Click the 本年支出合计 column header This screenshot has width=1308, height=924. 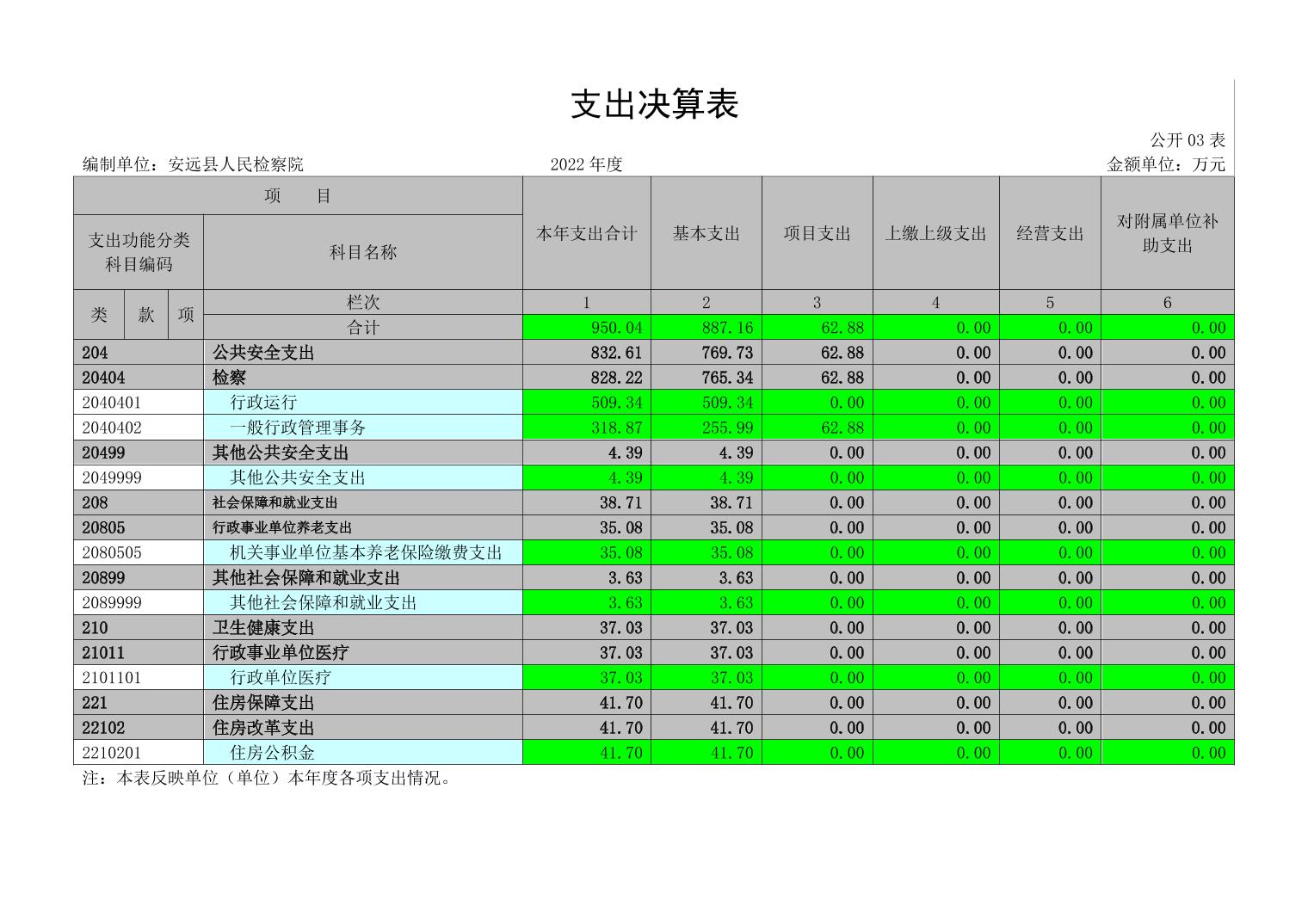point(587,233)
